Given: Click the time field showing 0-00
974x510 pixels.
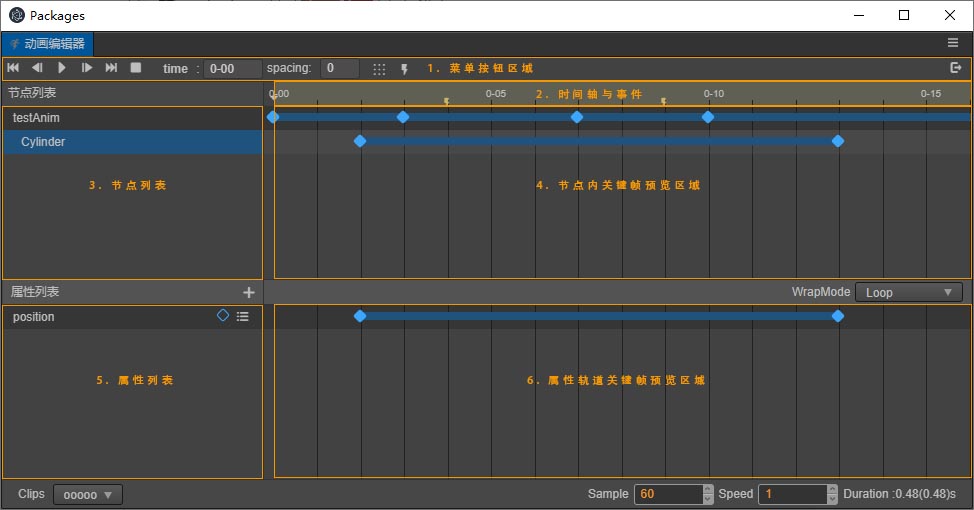Looking at the screenshot, I should (x=232, y=68).
